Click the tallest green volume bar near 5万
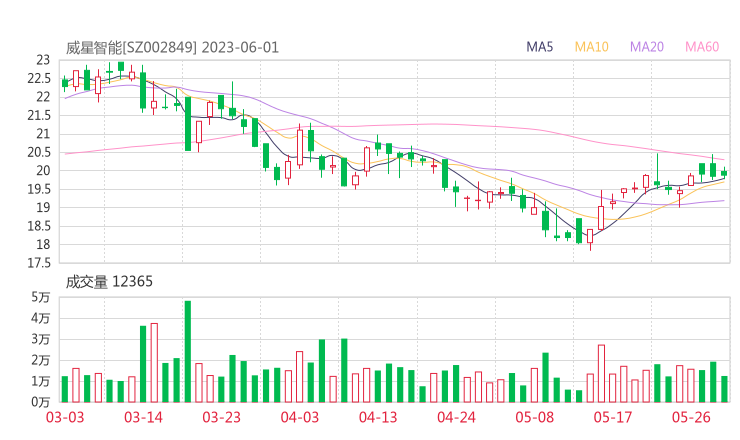740x440 pixels. 188,352
